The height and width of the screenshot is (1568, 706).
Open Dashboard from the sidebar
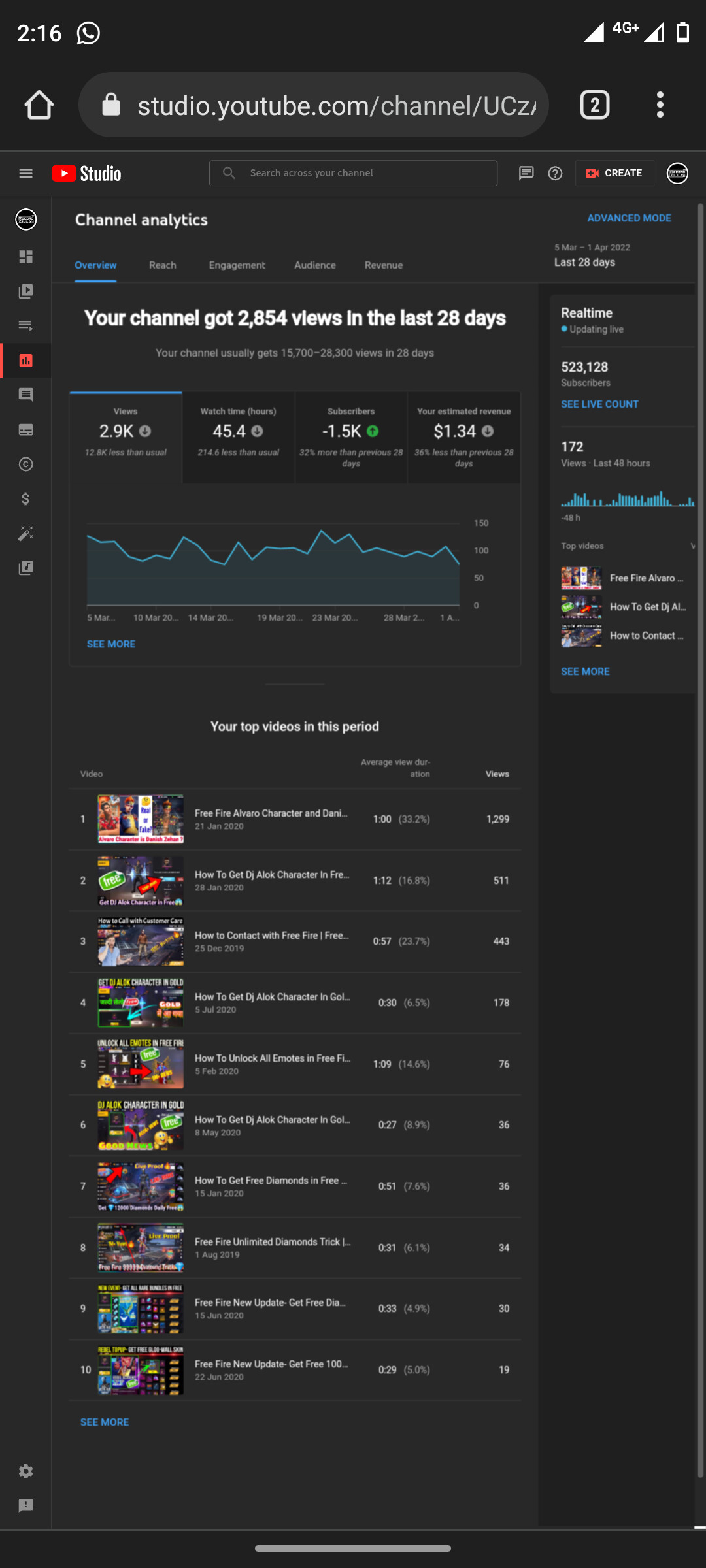tap(25, 257)
